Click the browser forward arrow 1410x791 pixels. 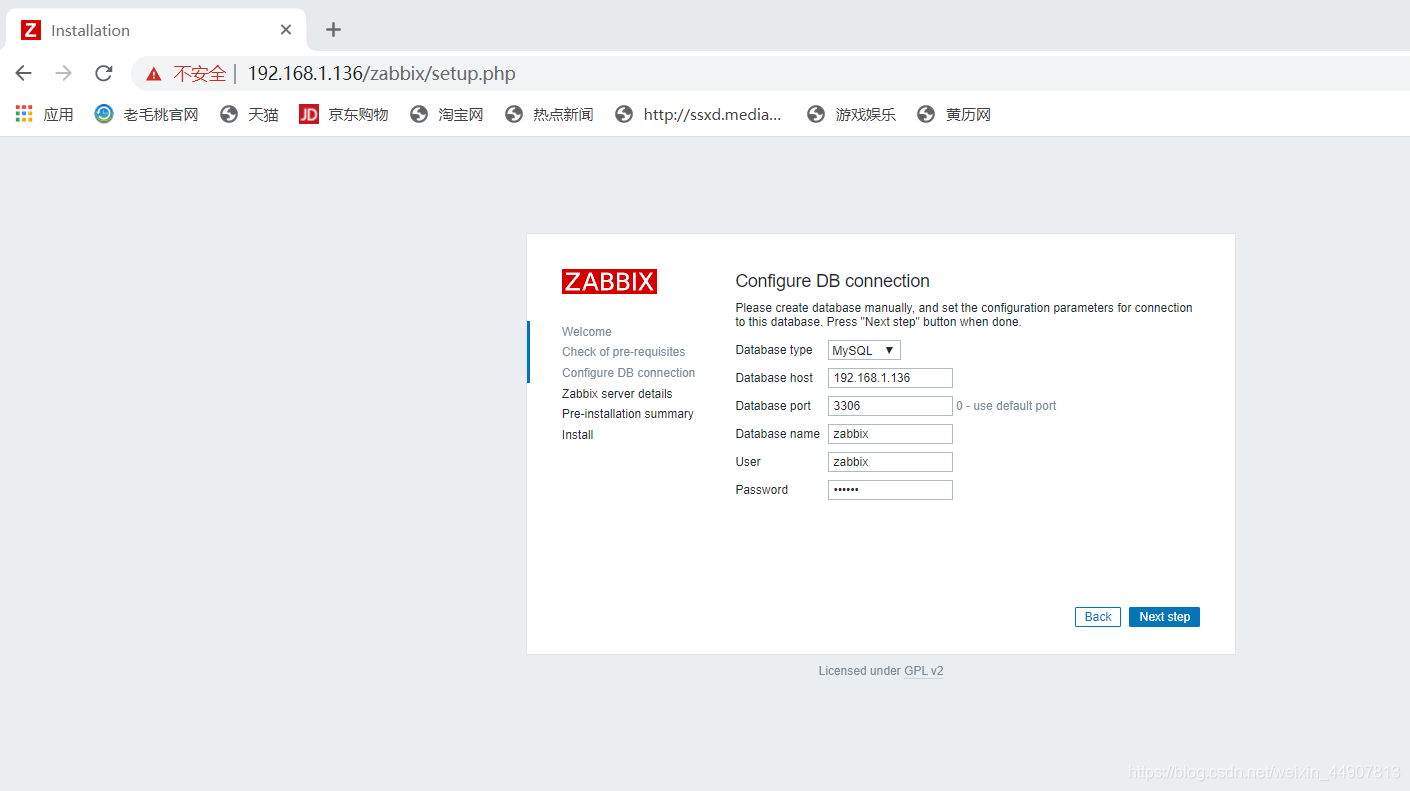point(64,73)
